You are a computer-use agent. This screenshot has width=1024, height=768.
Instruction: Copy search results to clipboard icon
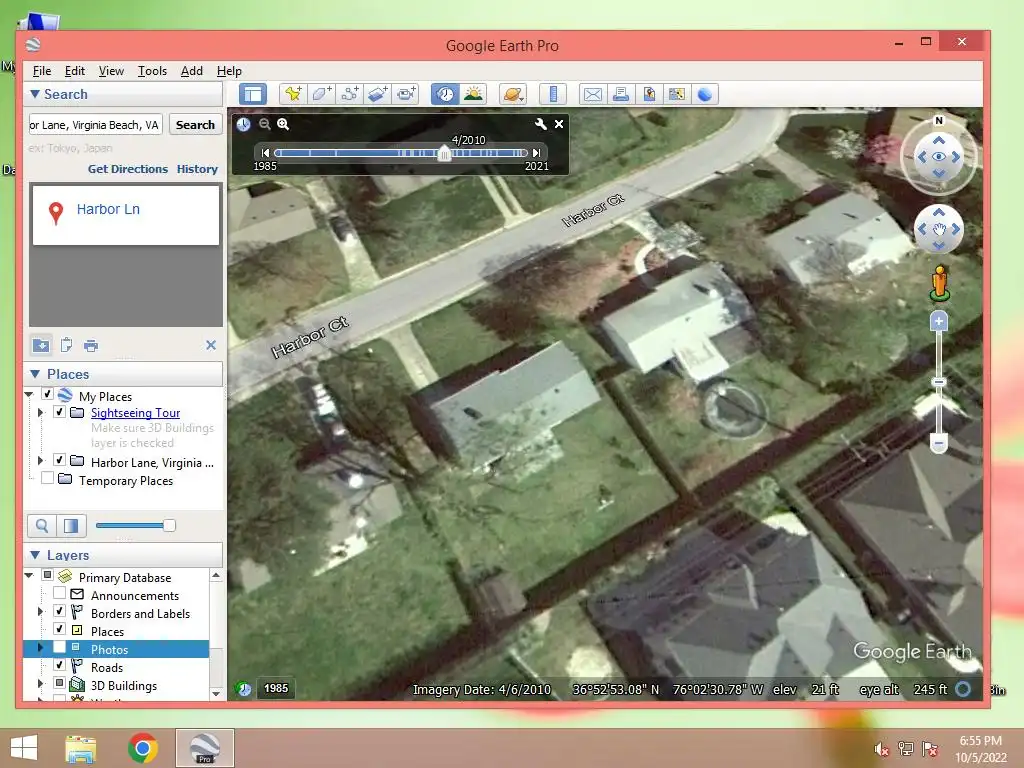[x=67, y=345]
